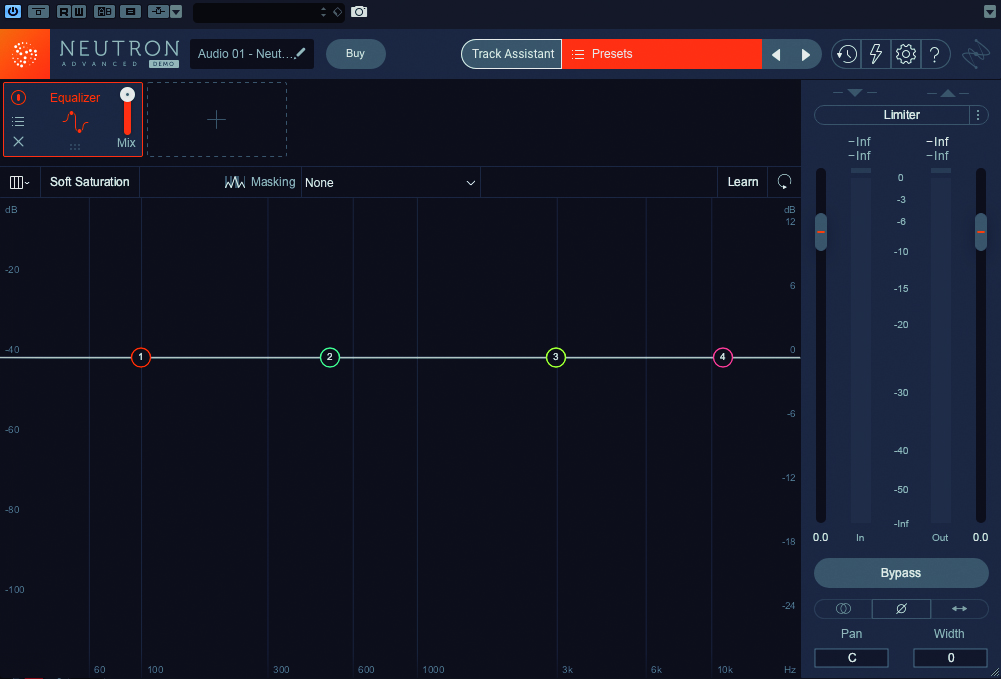Click the input down-triangle above Limiter
1001x679 pixels.
(855, 93)
